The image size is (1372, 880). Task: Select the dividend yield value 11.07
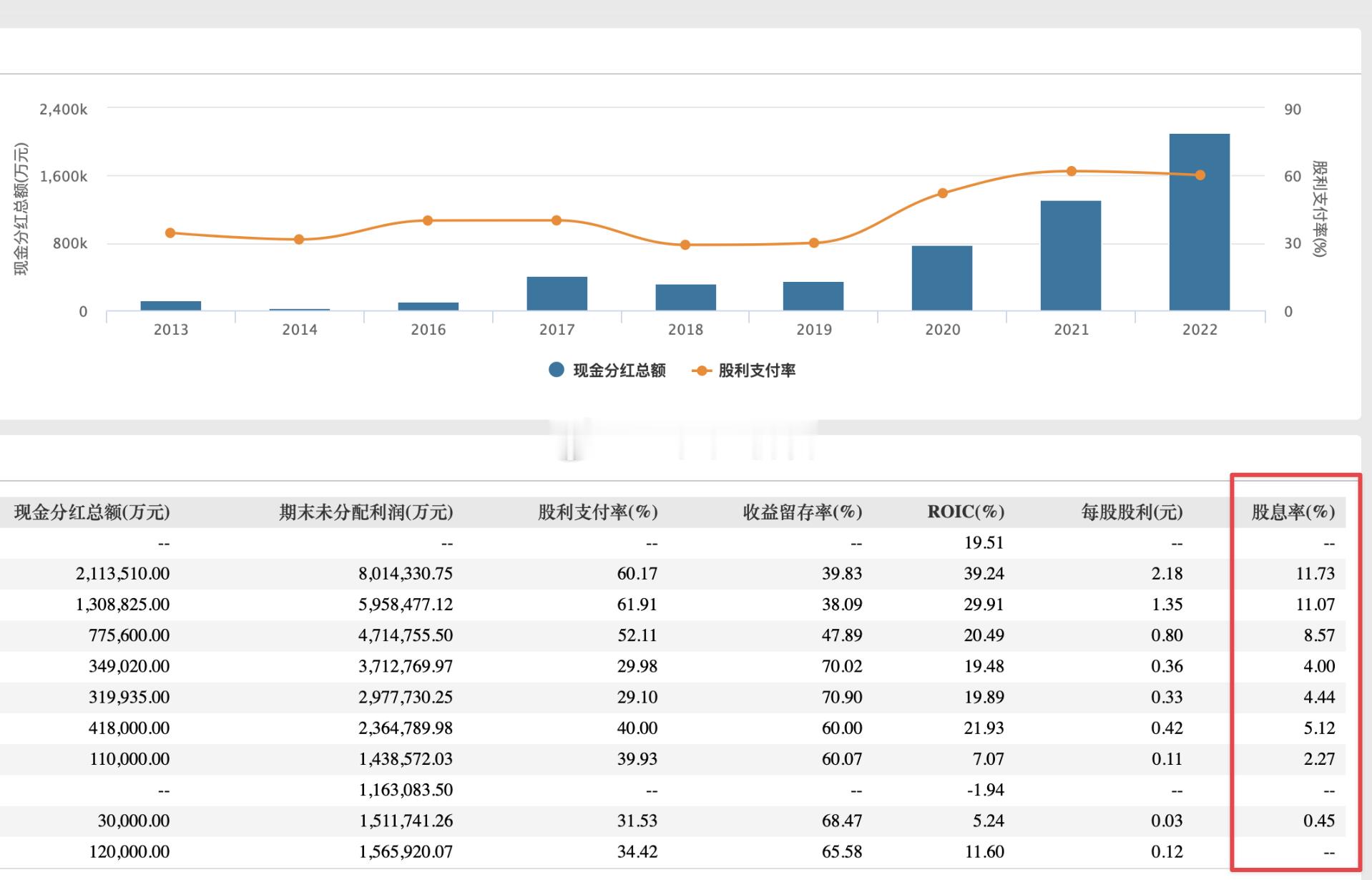[x=1315, y=605]
